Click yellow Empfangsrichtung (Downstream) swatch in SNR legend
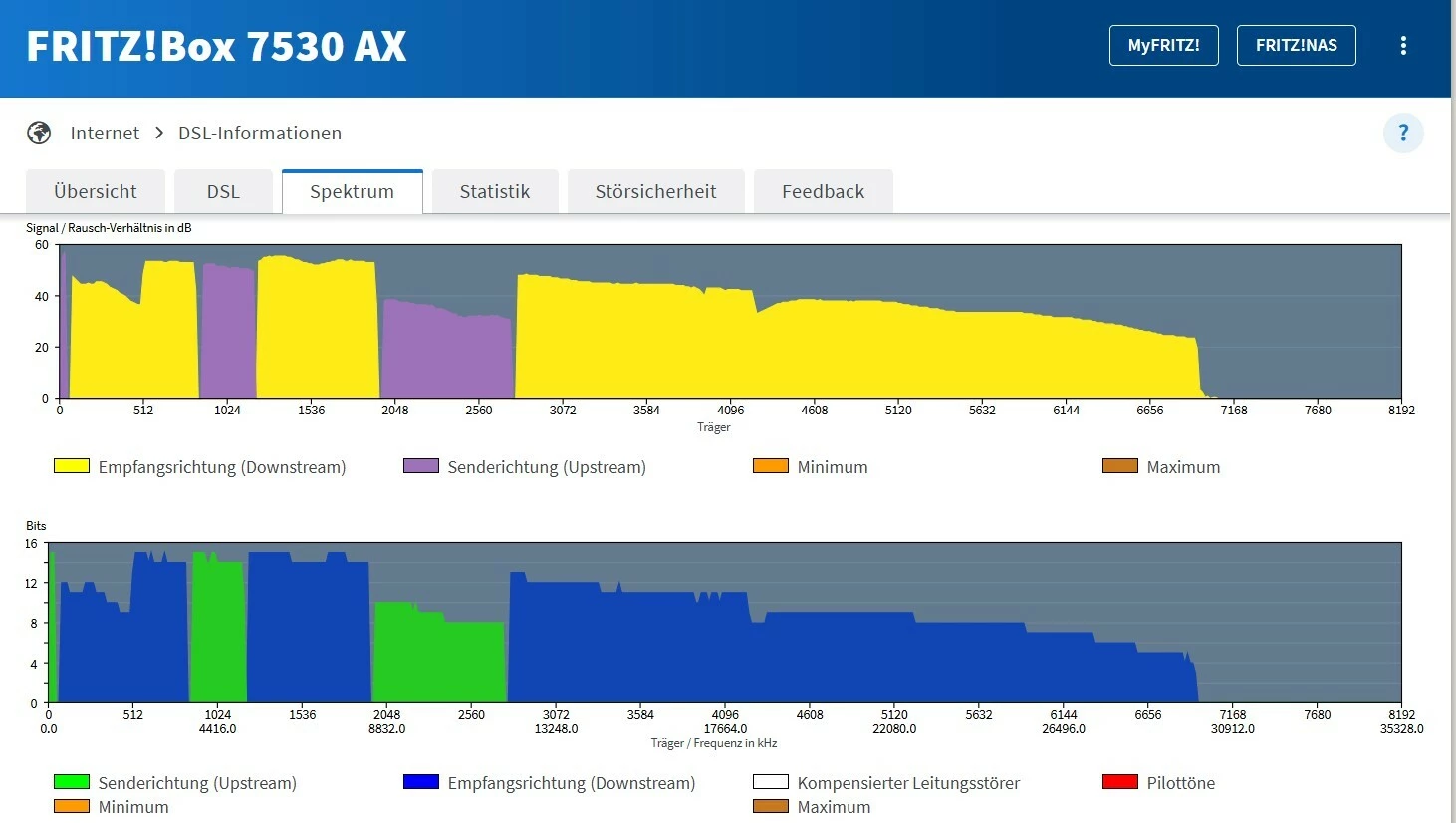Screen dimensions: 1456x823 point(72,466)
